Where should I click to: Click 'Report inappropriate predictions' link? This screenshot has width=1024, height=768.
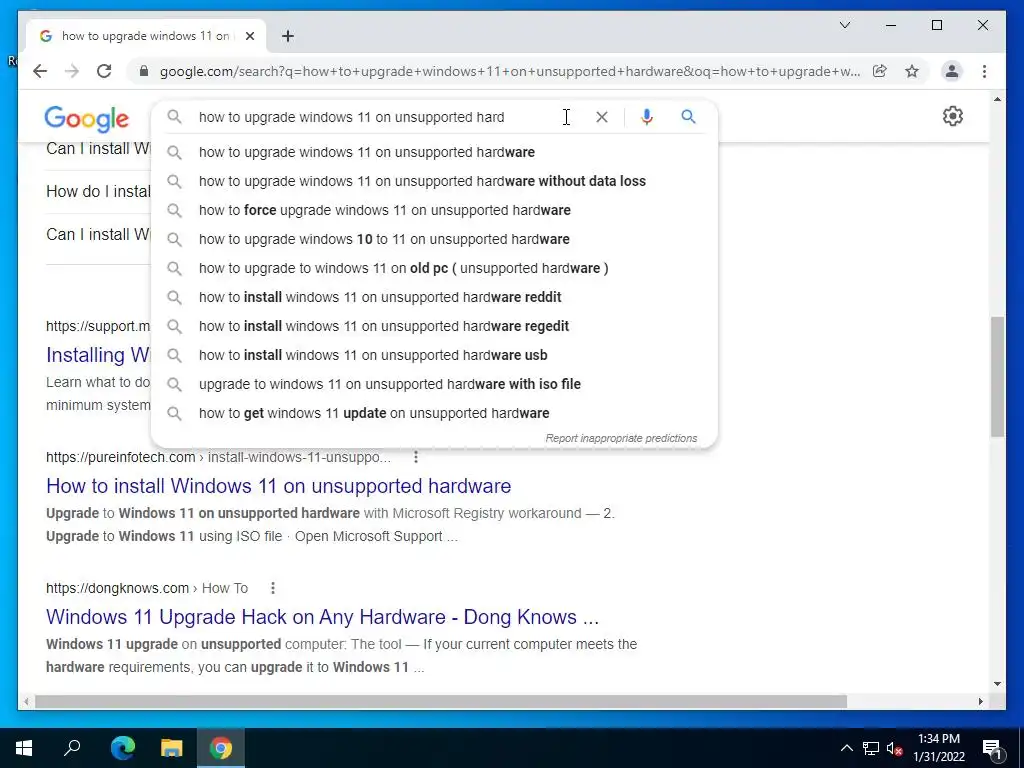621,438
